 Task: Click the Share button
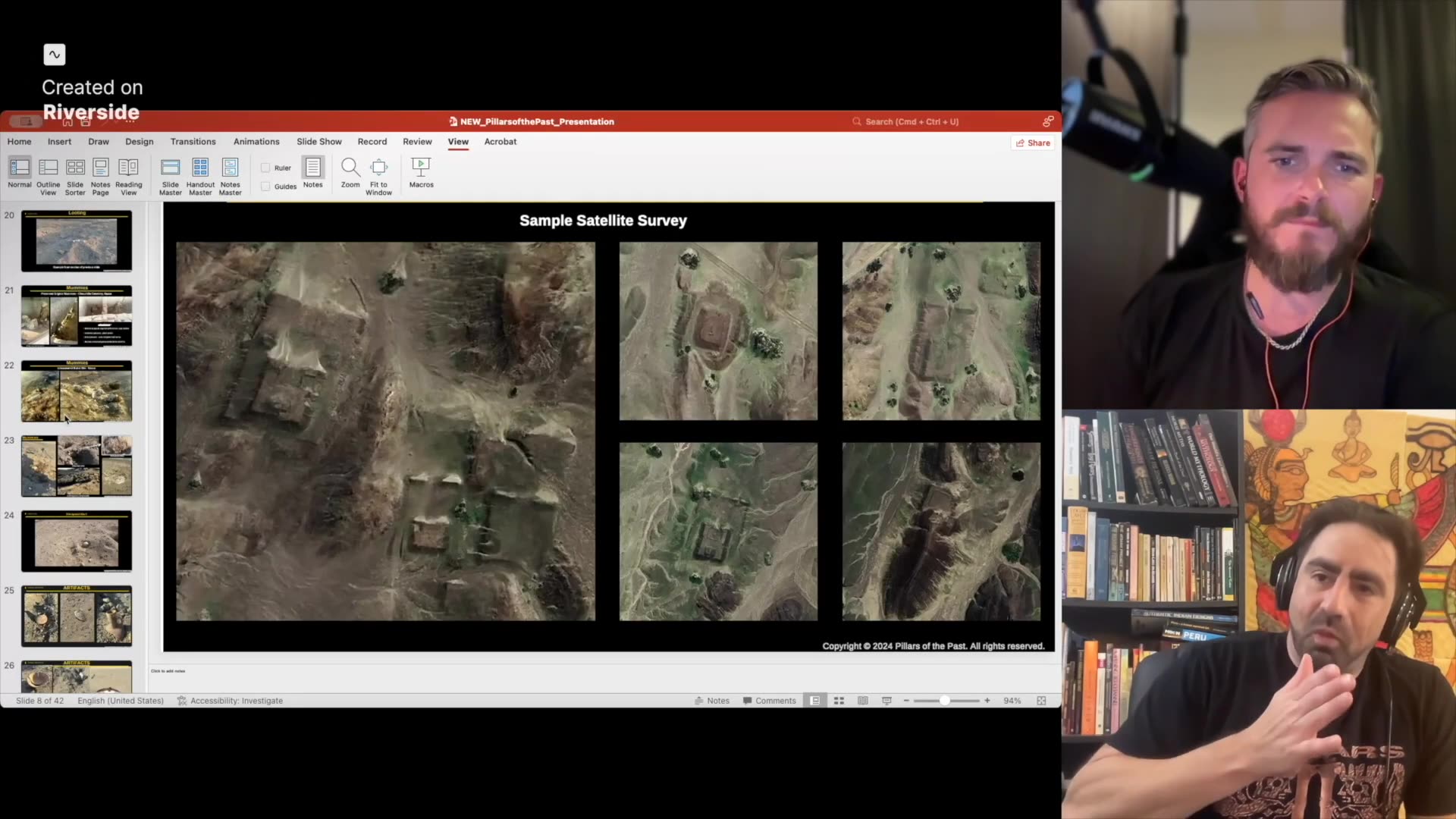[x=1033, y=143]
